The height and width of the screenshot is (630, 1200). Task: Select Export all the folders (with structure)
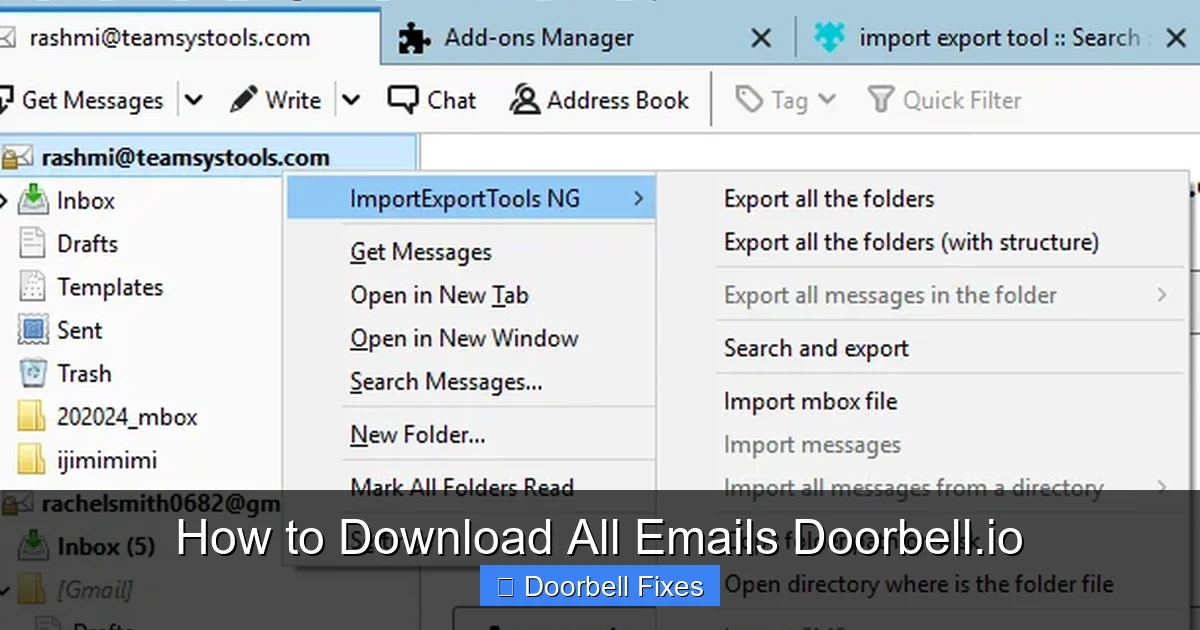point(911,242)
